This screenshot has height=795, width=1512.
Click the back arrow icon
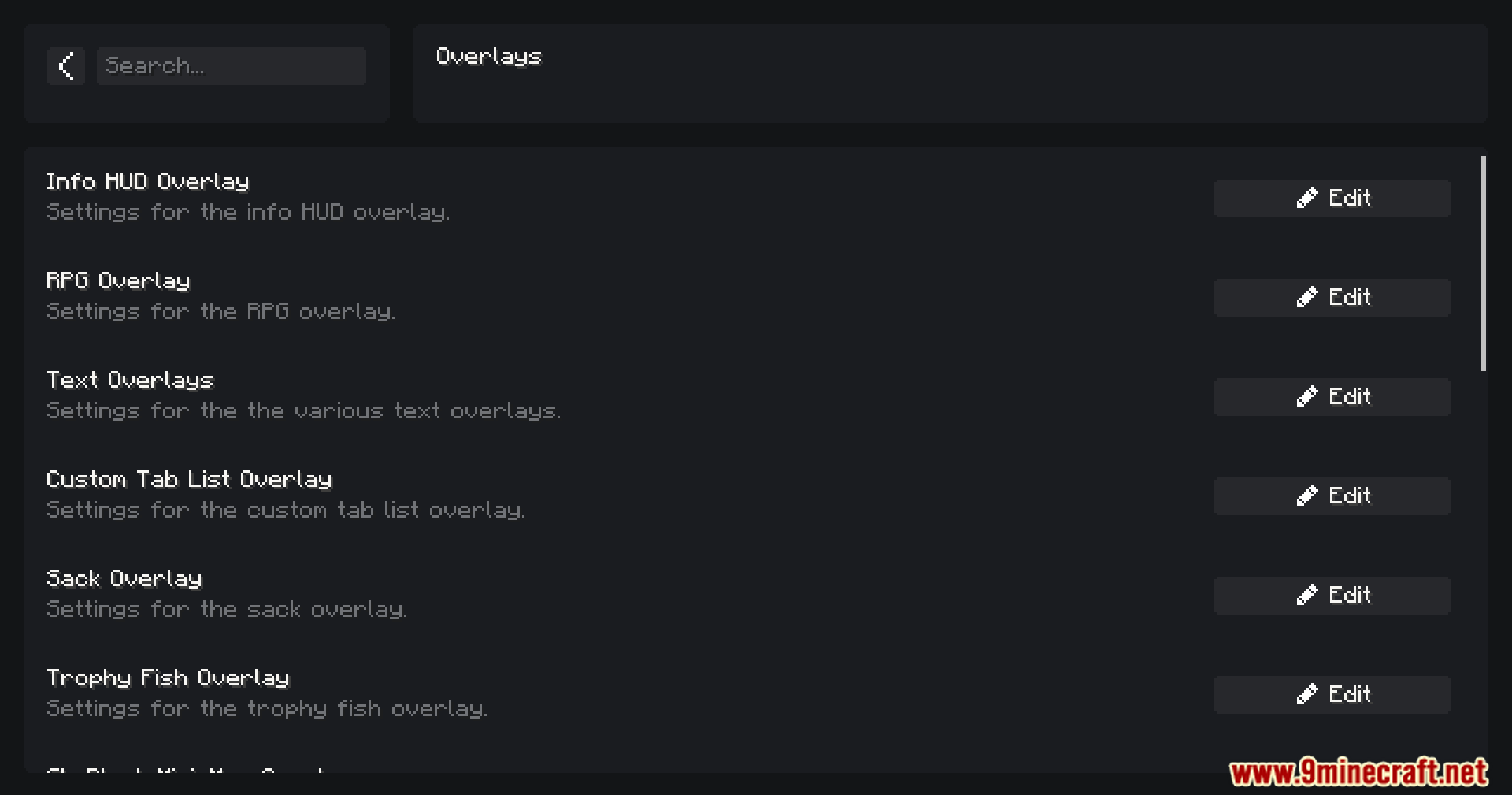[x=66, y=66]
